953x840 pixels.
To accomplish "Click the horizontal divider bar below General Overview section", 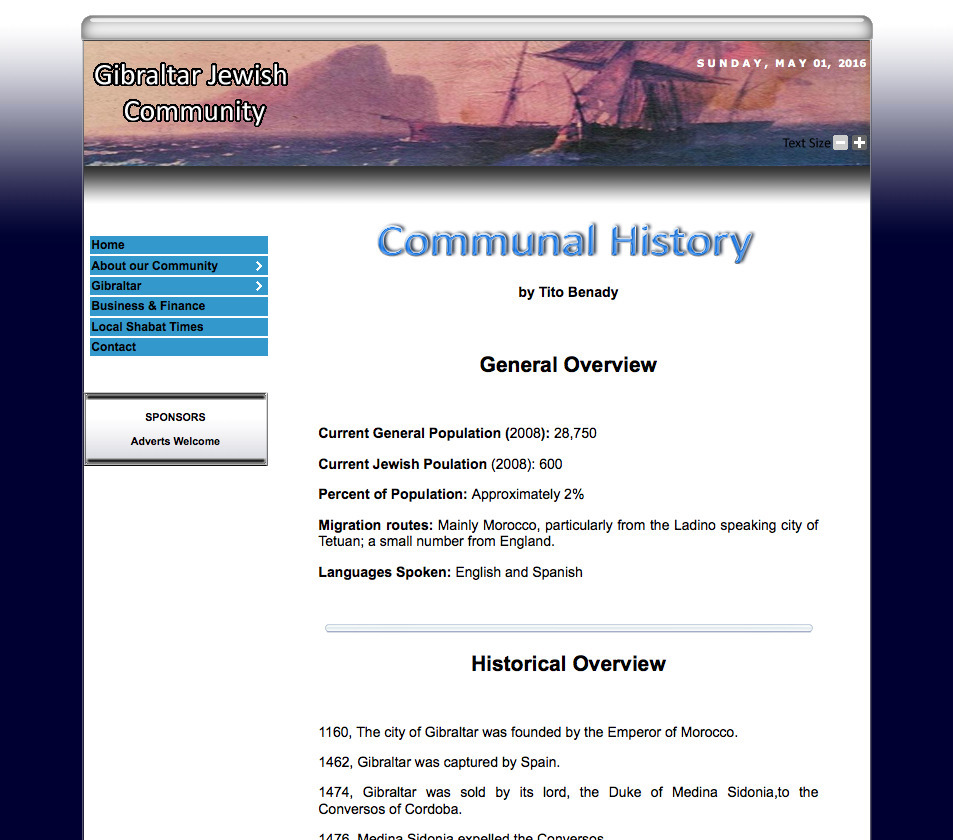I will pos(568,628).
